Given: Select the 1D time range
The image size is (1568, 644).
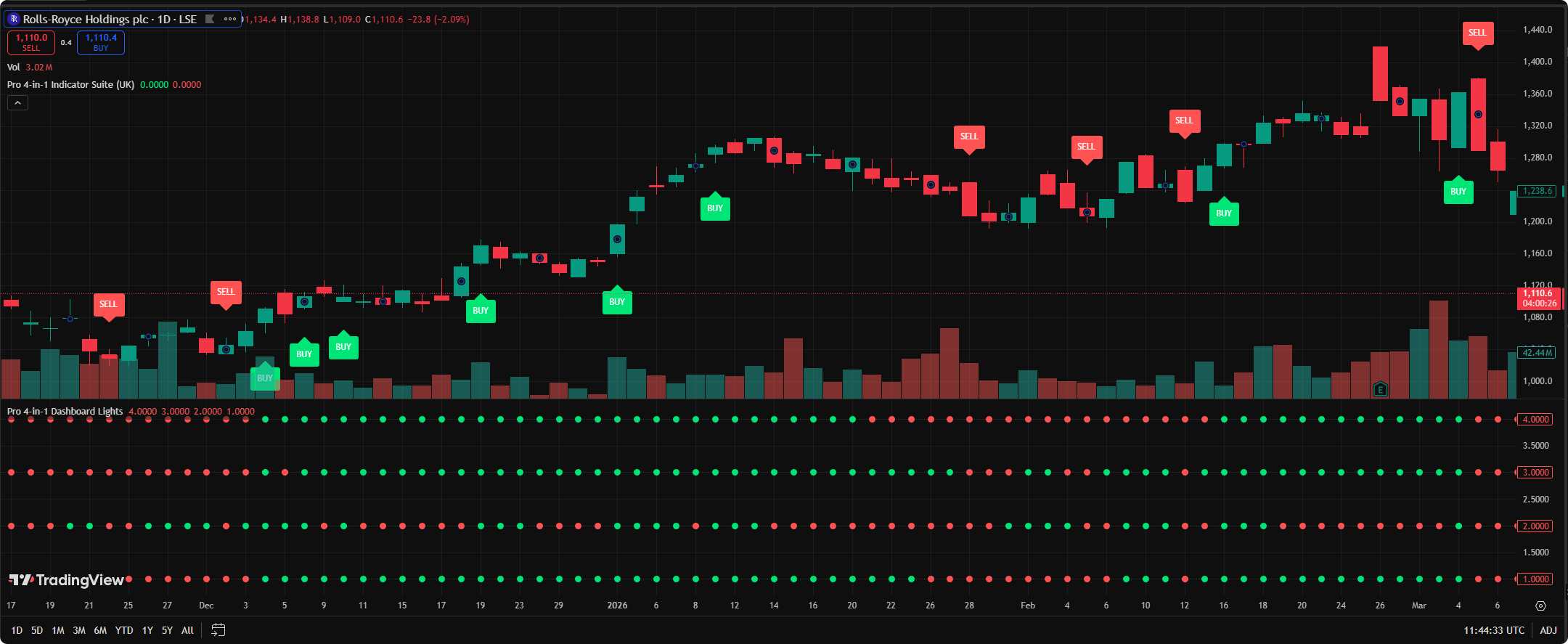Looking at the screenshot, I should [x=17, y=630].
